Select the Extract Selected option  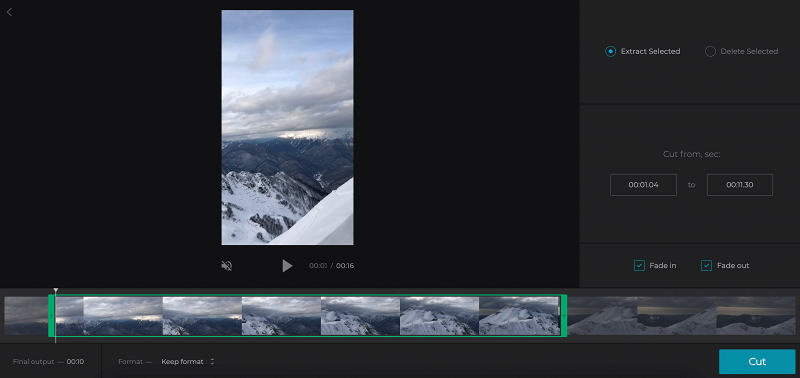(x=642, y=52)
